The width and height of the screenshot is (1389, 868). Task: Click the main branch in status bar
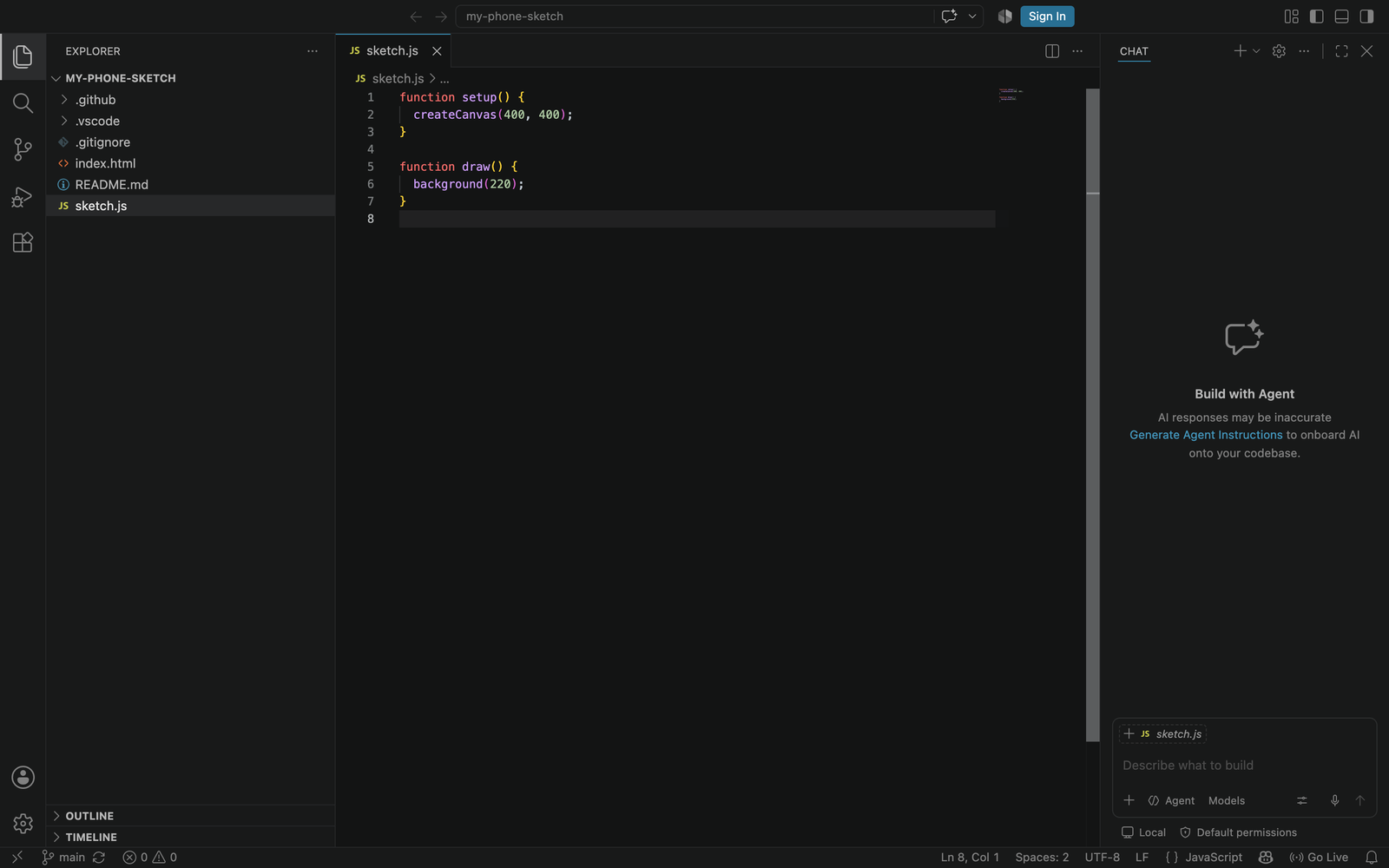pyautogui.click(x=63, y=858)
